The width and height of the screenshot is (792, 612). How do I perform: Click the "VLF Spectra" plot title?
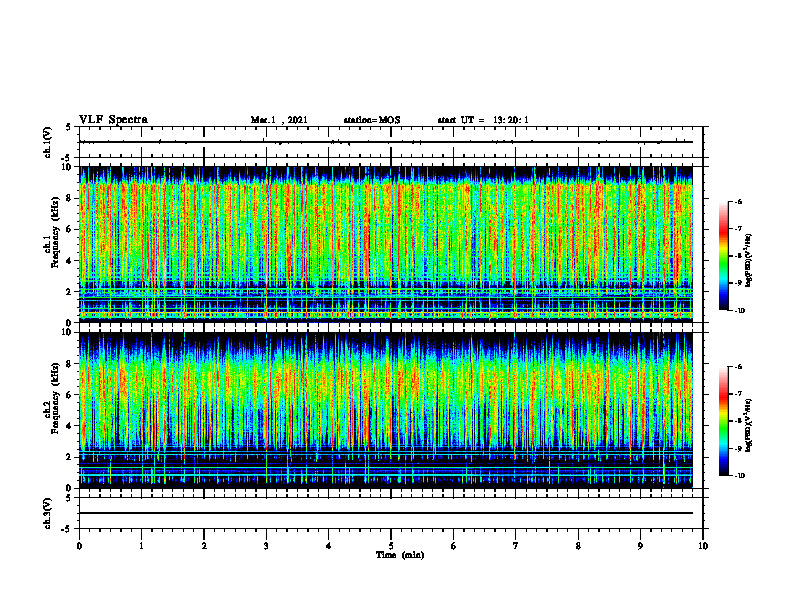[113, 120]
